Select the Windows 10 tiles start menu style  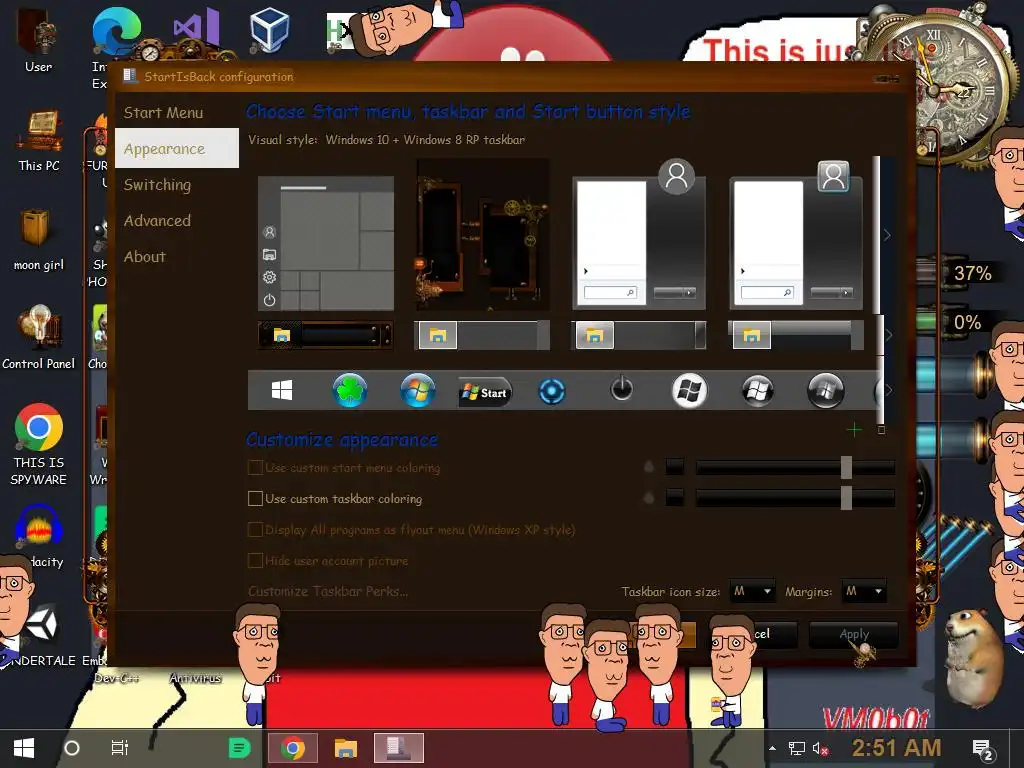pyautogui.click(x=326, y=243)
